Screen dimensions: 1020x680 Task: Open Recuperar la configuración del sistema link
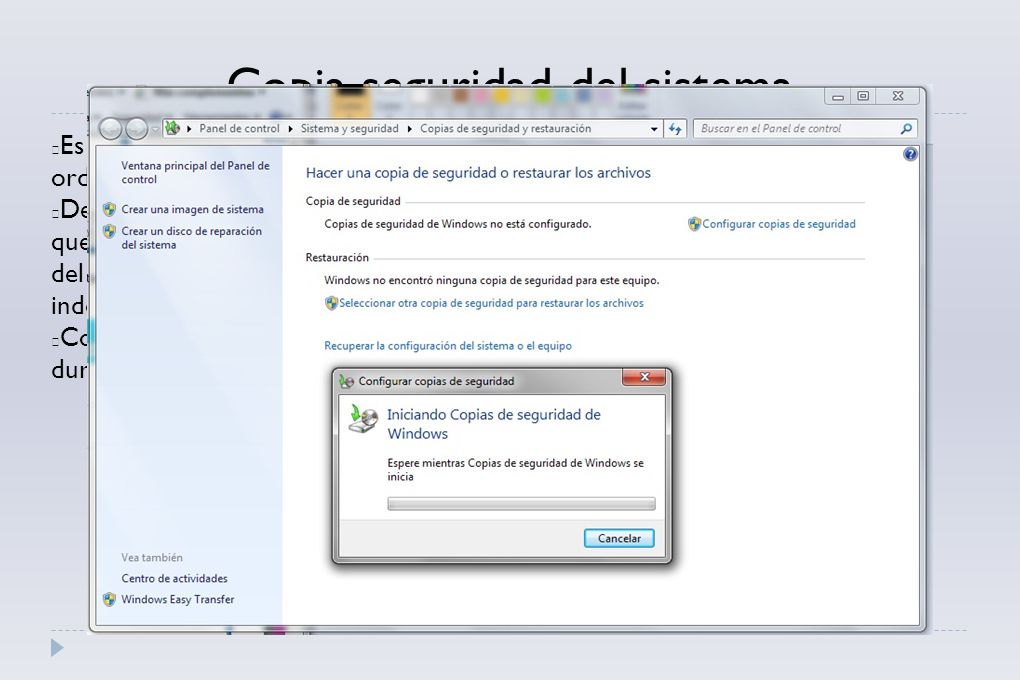click(448, 346)
